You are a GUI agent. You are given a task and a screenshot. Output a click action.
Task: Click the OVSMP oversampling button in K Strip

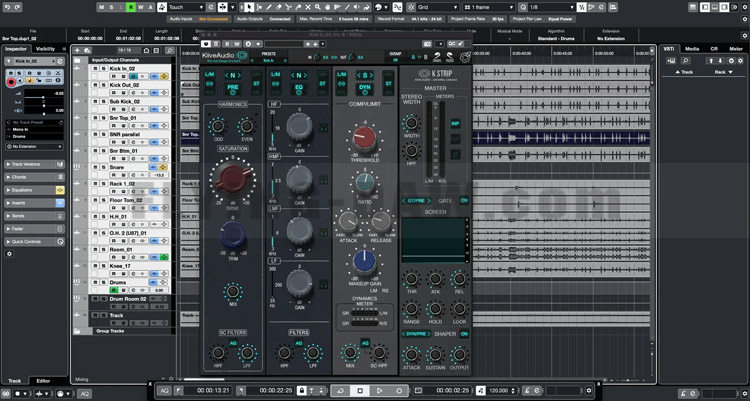pyautogui.click(x=395, y=57)
